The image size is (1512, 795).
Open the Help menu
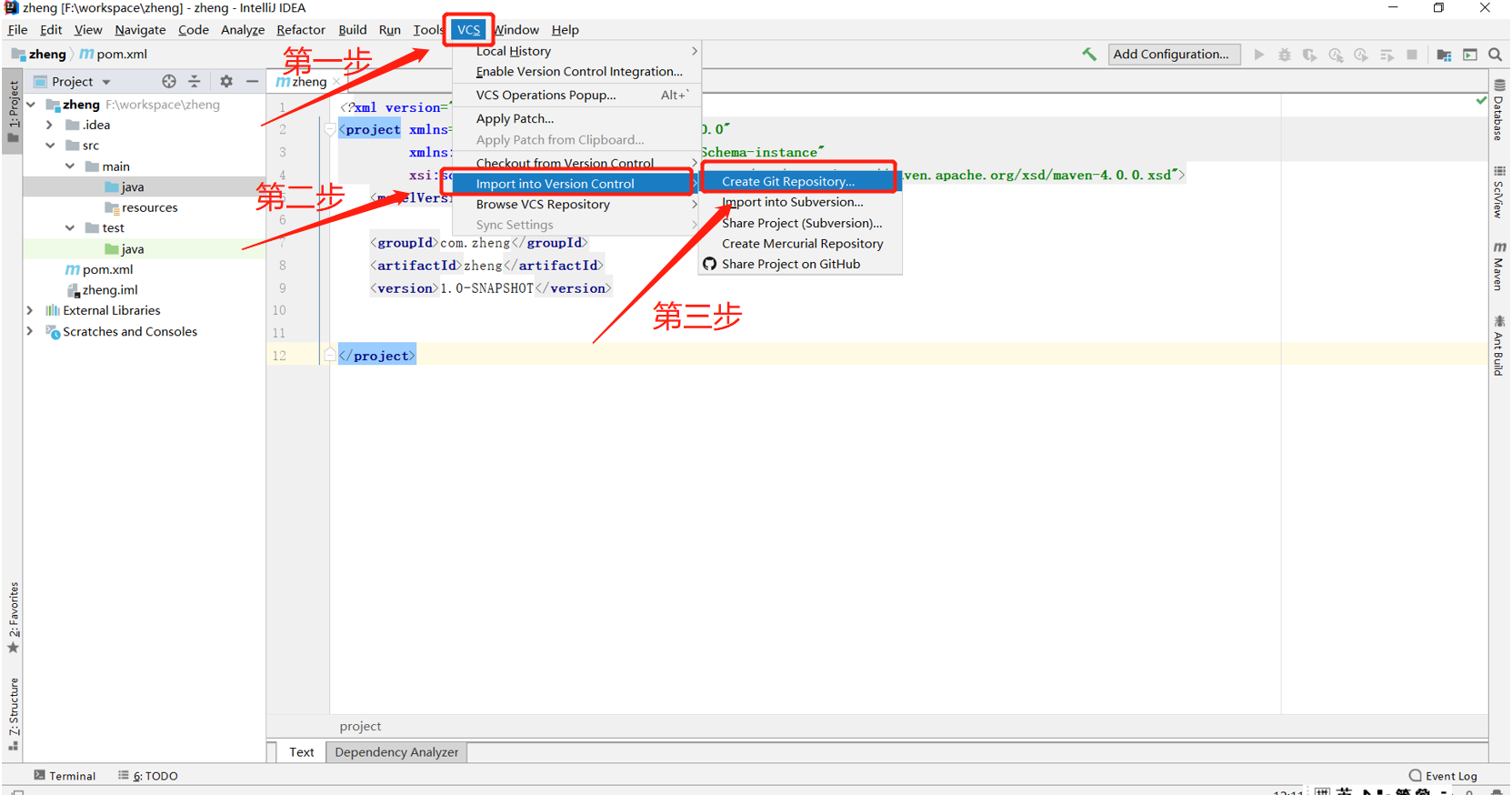pos(565,30)
